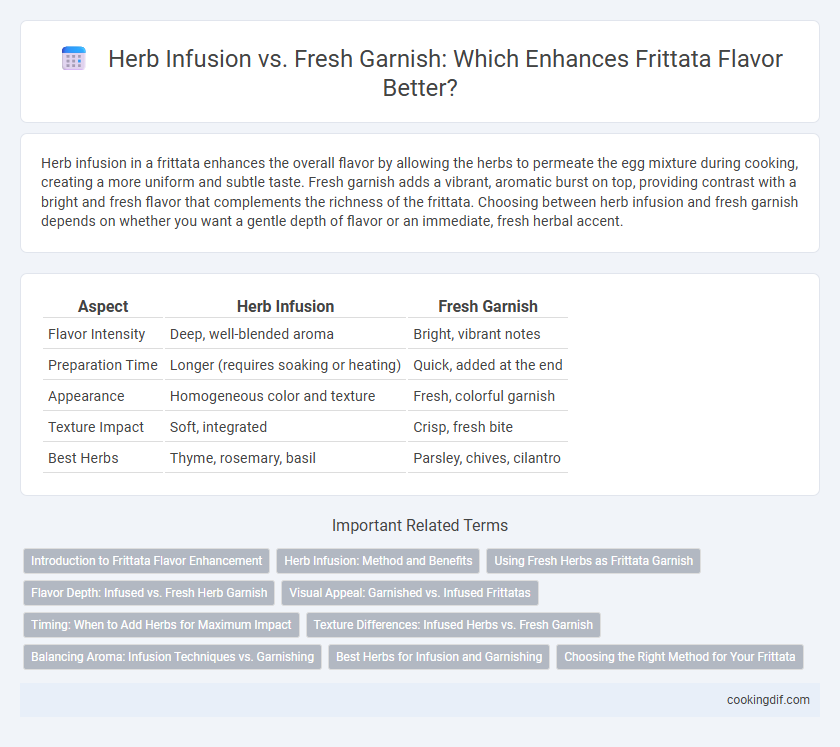Open 'Introduction to Frittata Flavor Enhancement' tag
840x747 pixels.
[x=146, y=561]
